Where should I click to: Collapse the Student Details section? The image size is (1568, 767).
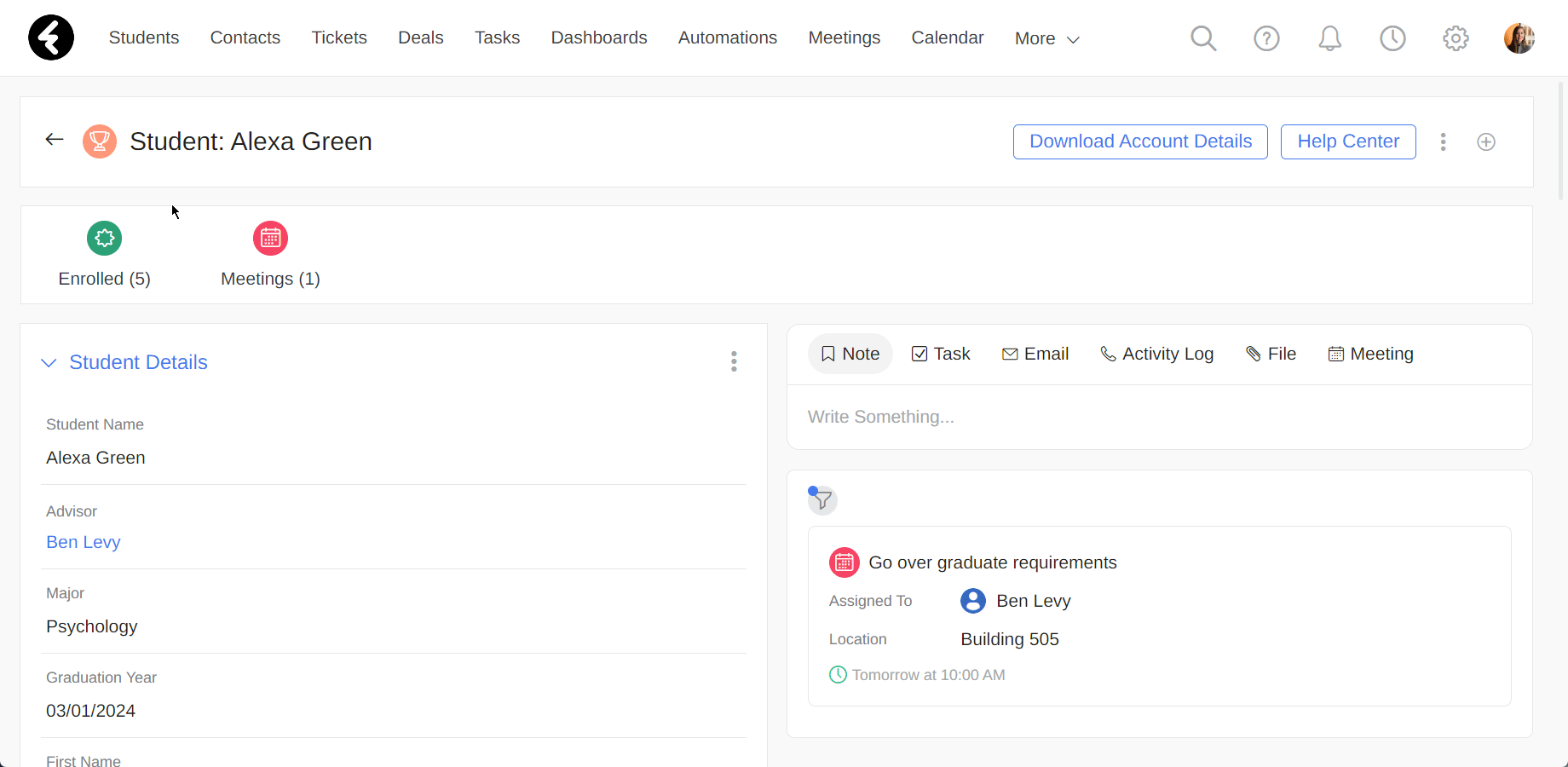pos(49,363)
